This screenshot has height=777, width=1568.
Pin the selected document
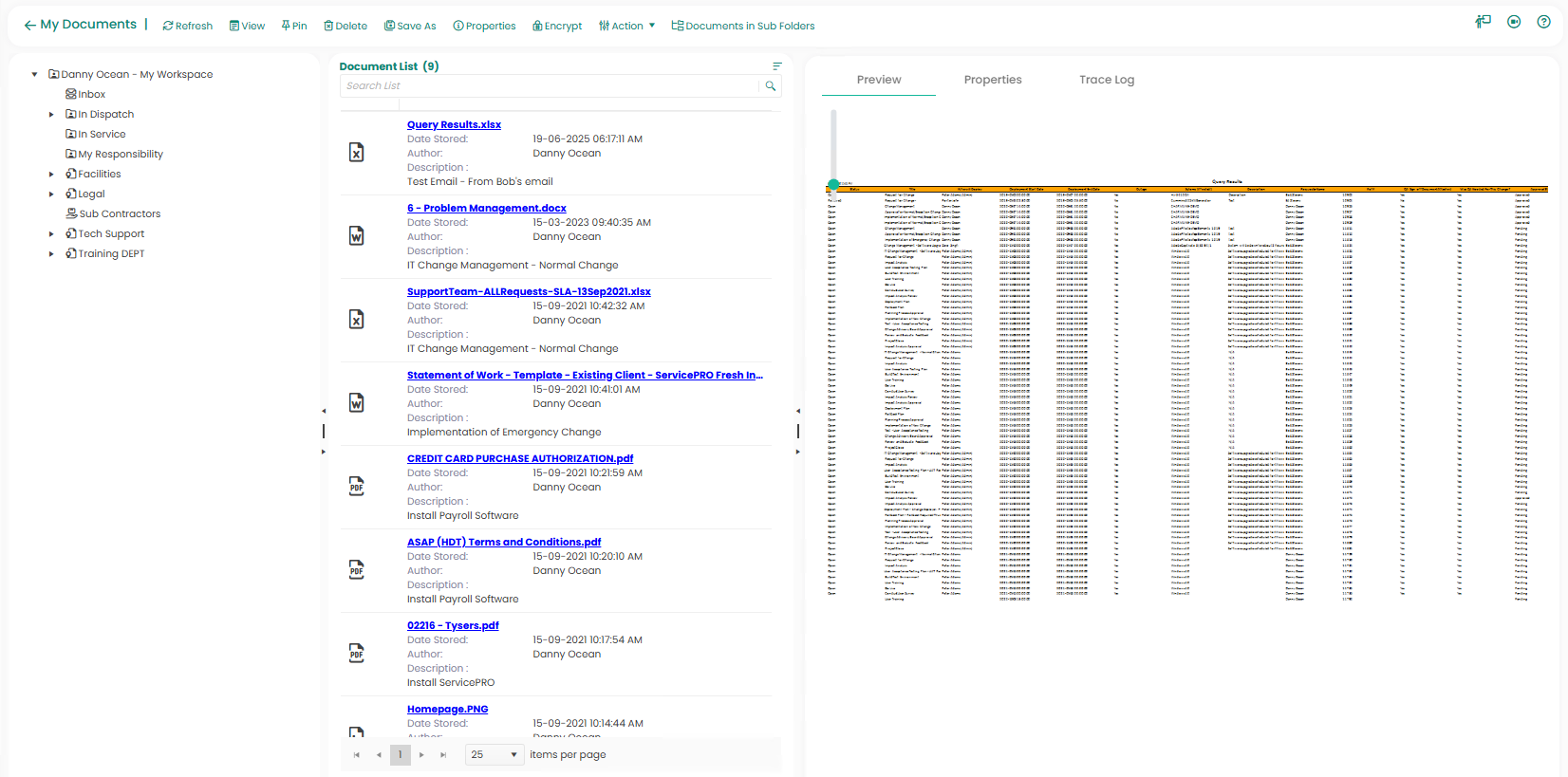click(294, 26)
